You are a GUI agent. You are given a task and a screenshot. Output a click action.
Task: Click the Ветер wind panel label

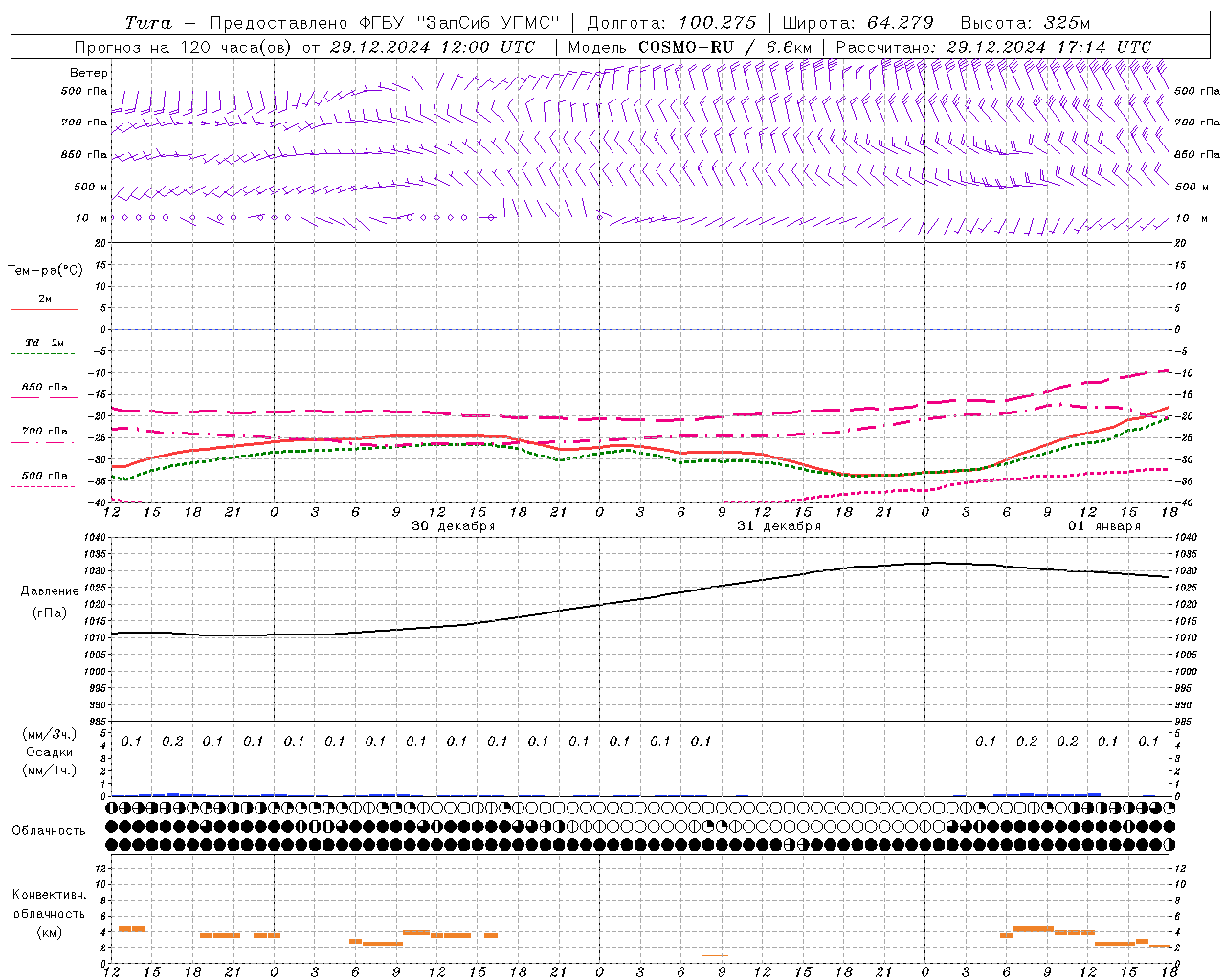coord(89,73)
